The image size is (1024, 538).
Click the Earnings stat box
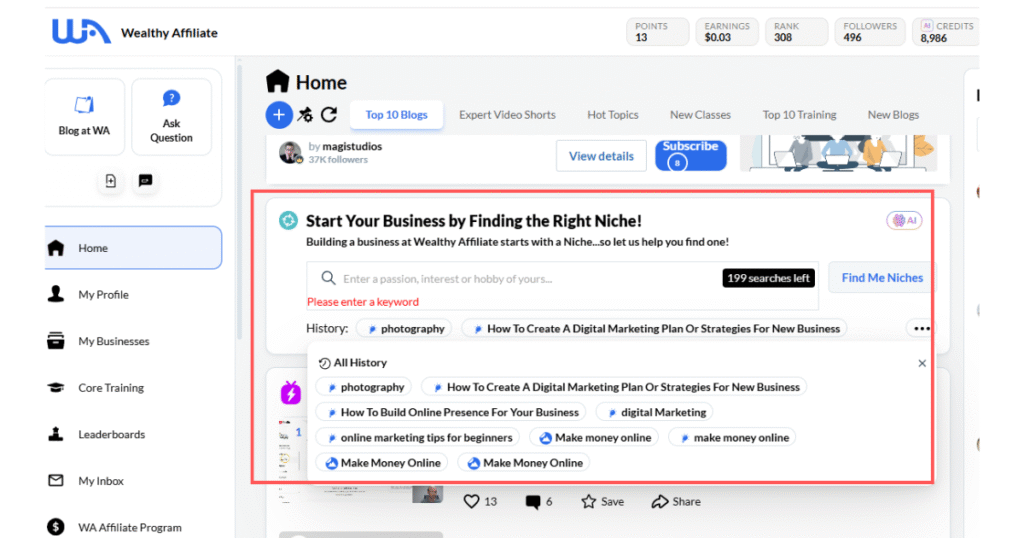[727, 31]
